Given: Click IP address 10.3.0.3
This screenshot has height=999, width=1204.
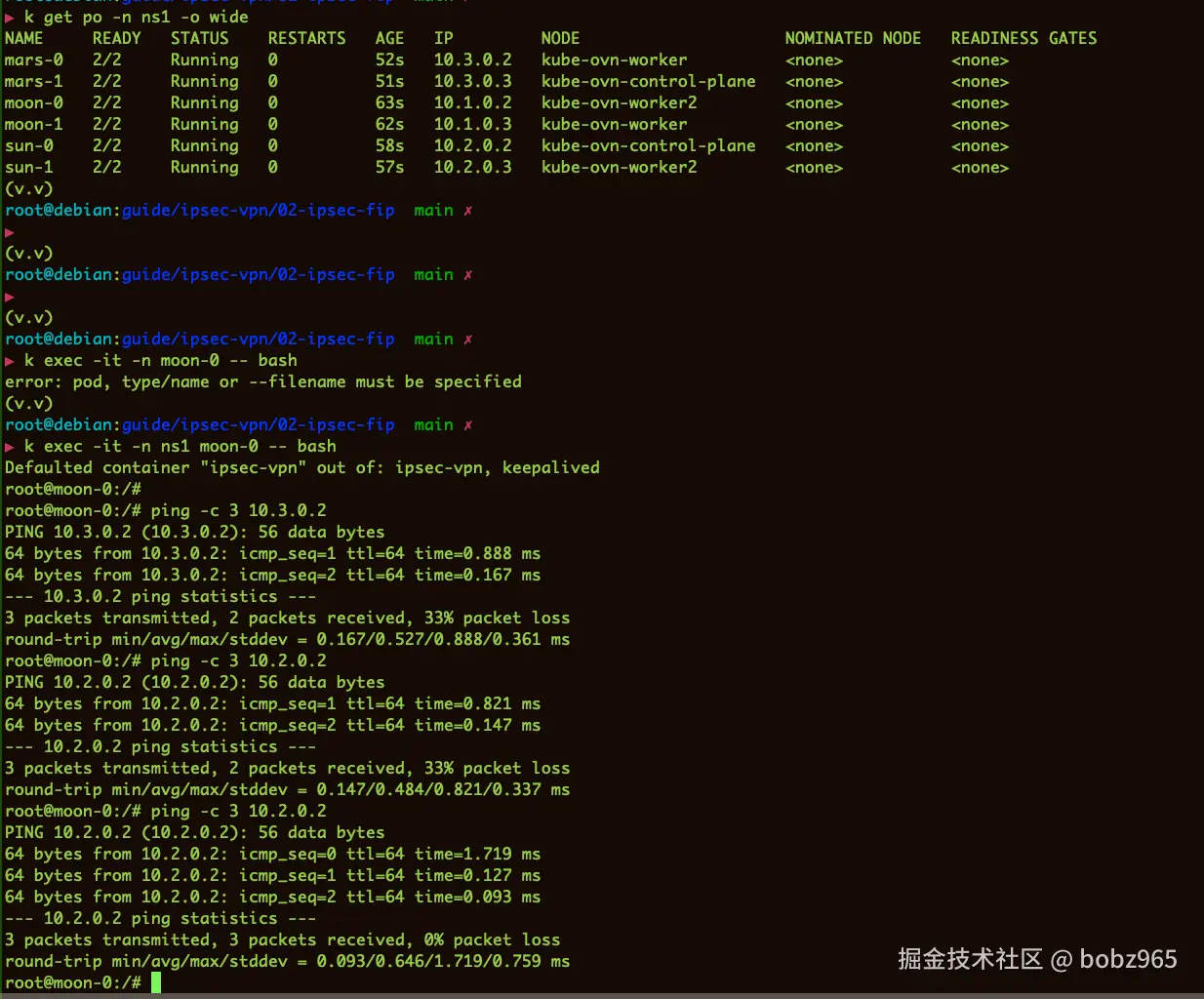Looking at the screenshot, I should [473, 81].
